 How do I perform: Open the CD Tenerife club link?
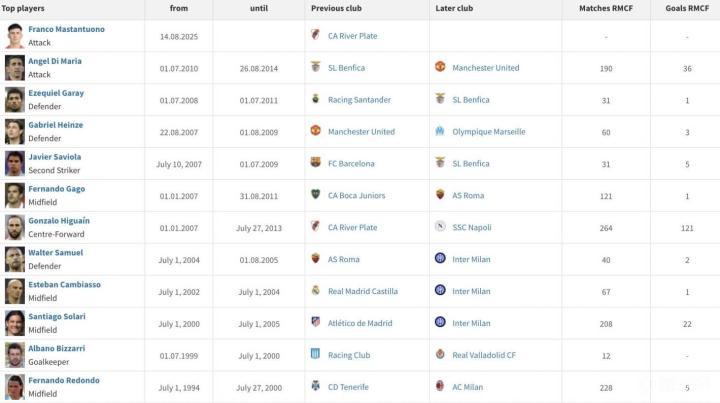[348, 387]
